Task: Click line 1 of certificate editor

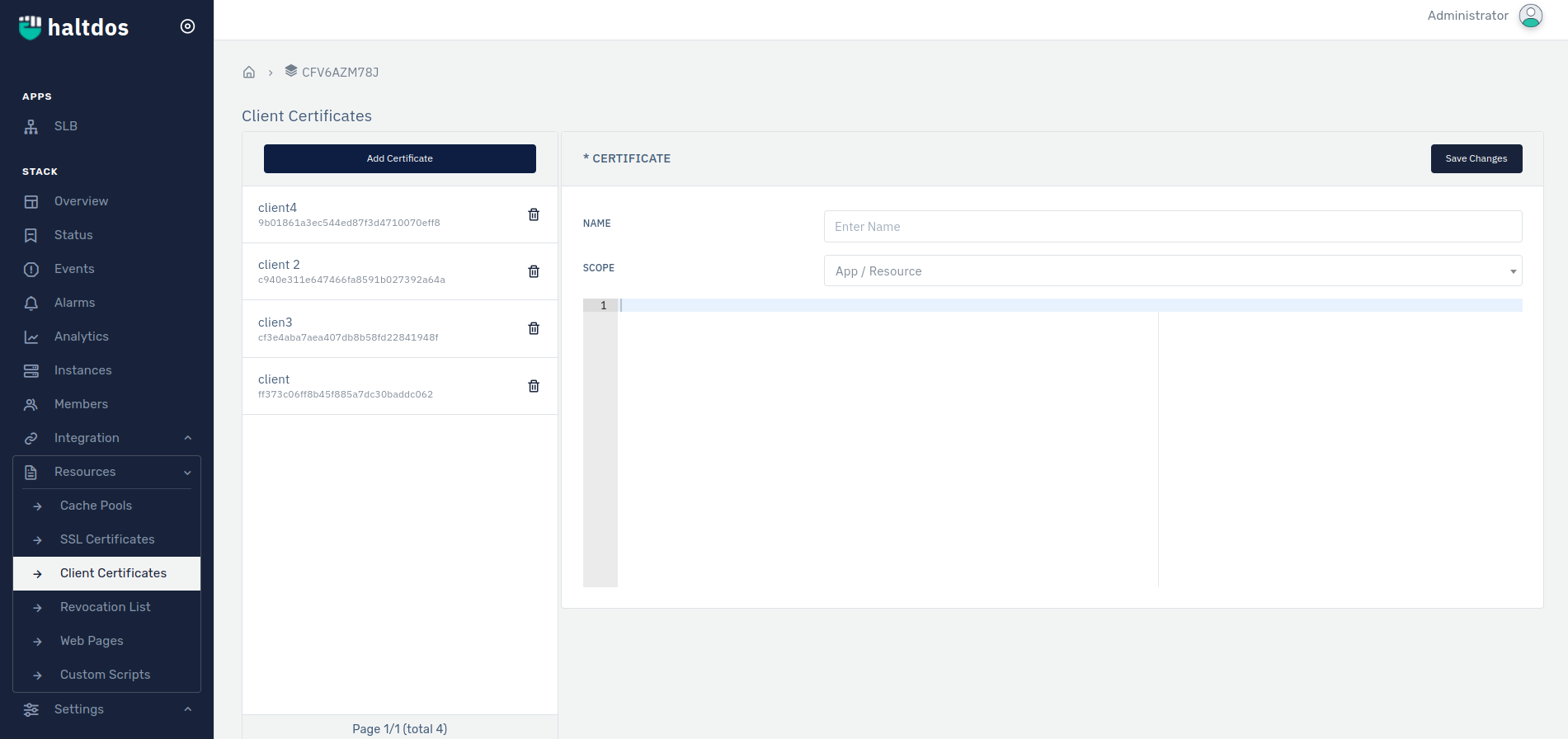Action: (x=1070, y=305)
